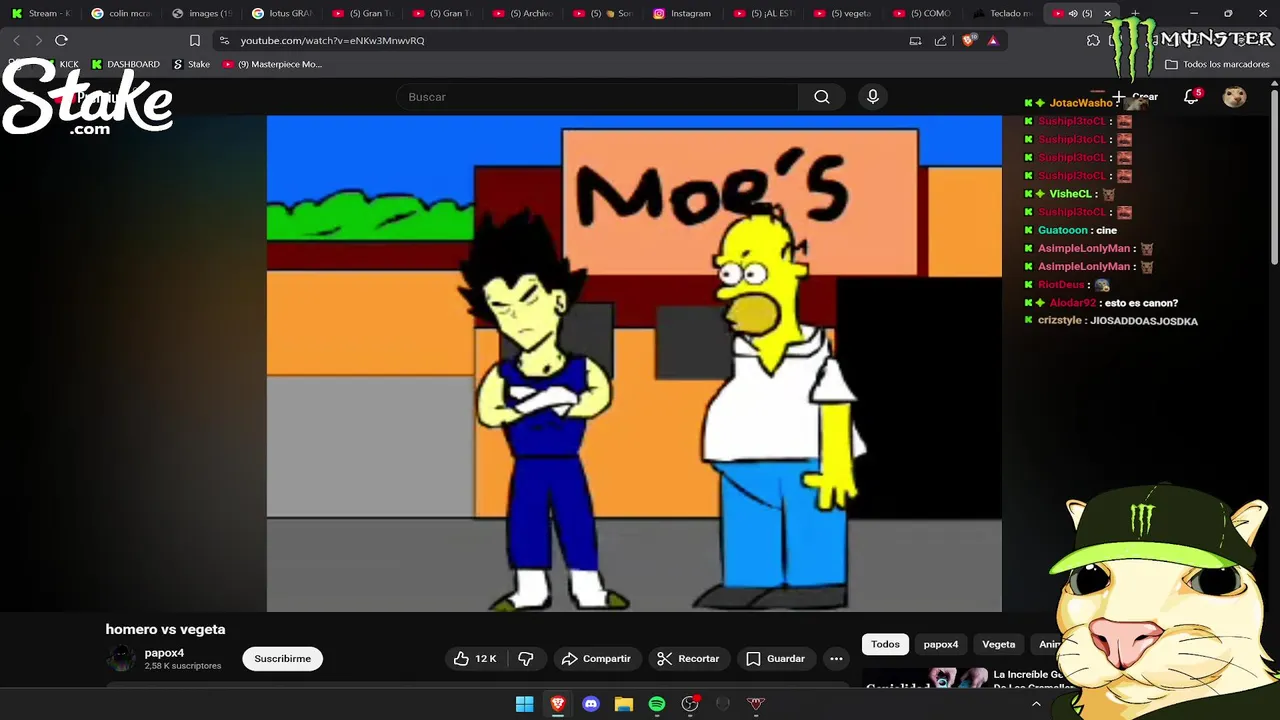This screenshot has width=1280, height=720.
Task: Save the video with Guardar
Action: 776,659
